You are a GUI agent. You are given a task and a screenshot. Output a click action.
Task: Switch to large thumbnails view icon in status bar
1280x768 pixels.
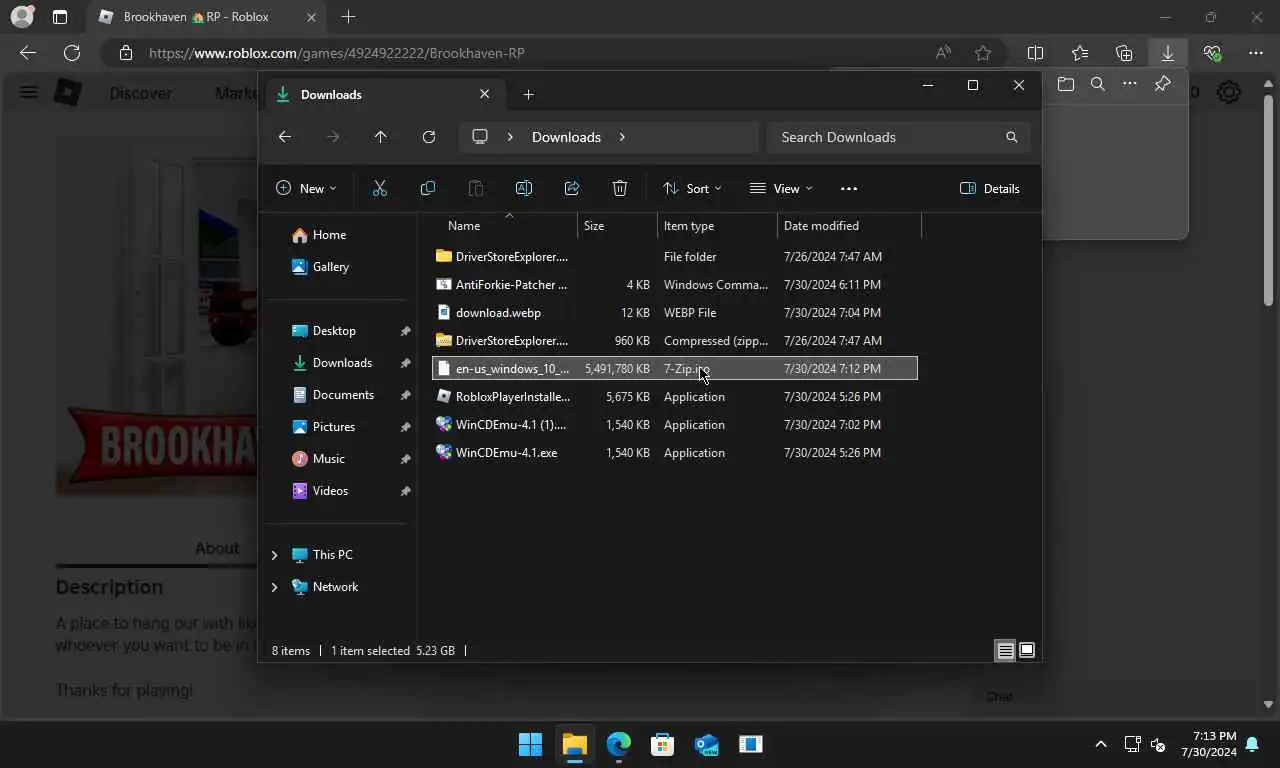click(1026, 651)
